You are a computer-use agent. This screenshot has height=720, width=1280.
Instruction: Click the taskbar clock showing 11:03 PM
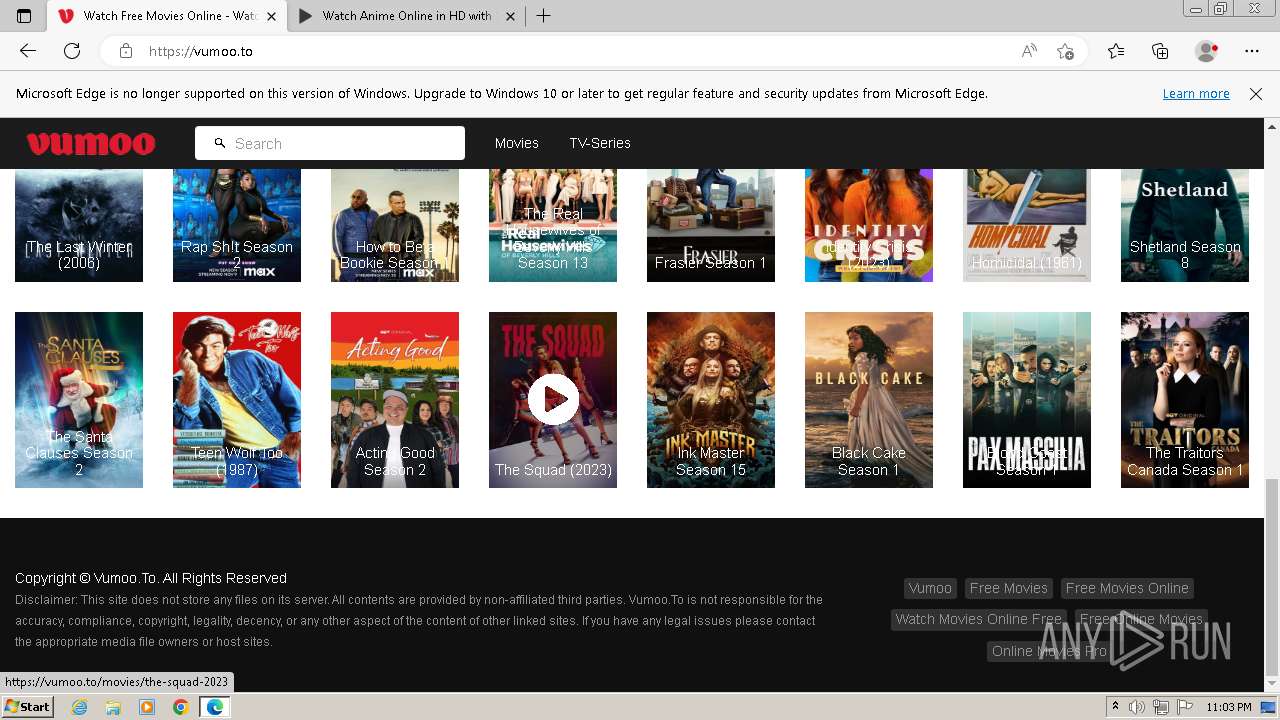click(1229, 707)
